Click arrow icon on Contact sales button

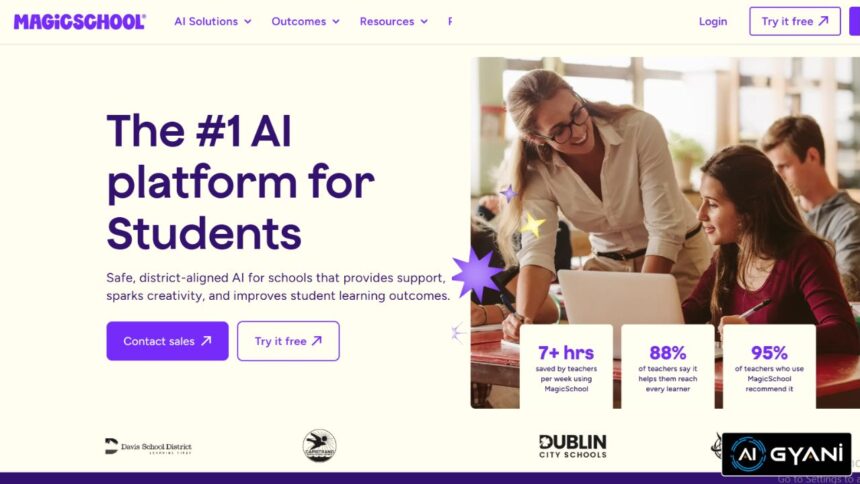coord(206,341)
